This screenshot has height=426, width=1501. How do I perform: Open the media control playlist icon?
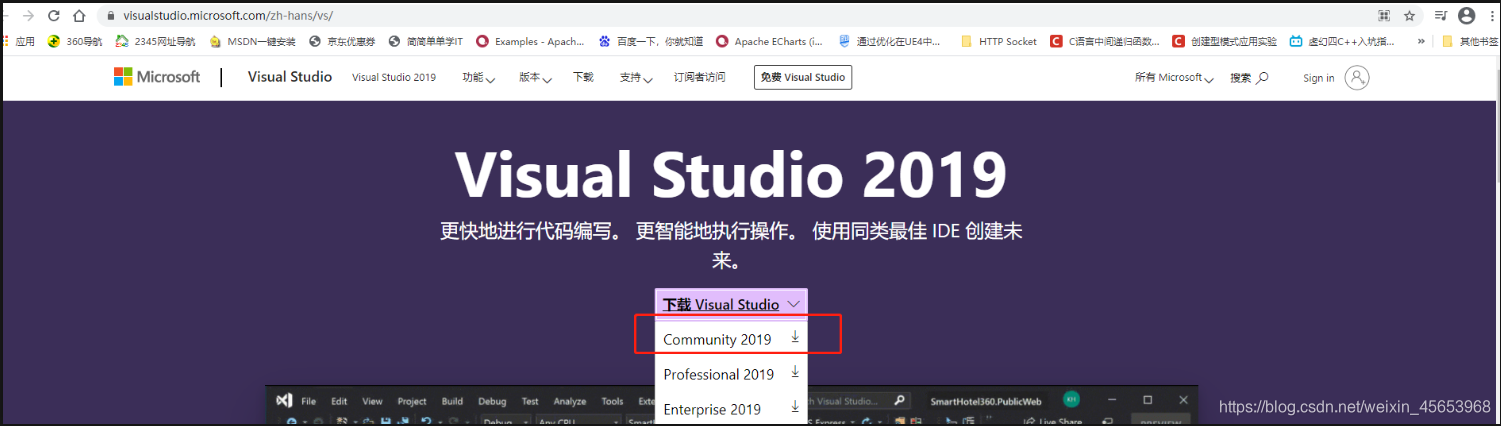coord(1441,16)
